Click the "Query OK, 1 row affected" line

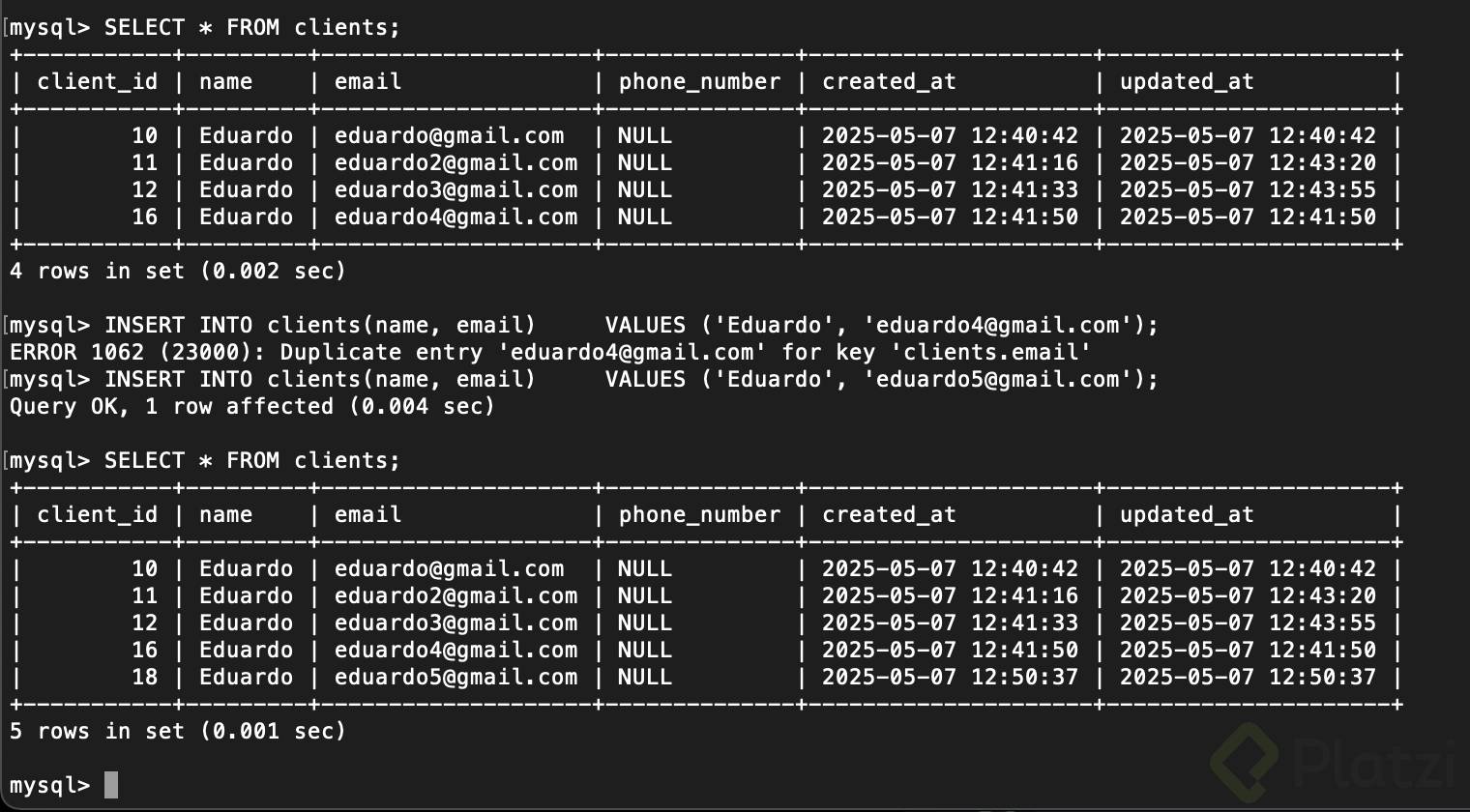pyautogui.click(x=251, y=406)
